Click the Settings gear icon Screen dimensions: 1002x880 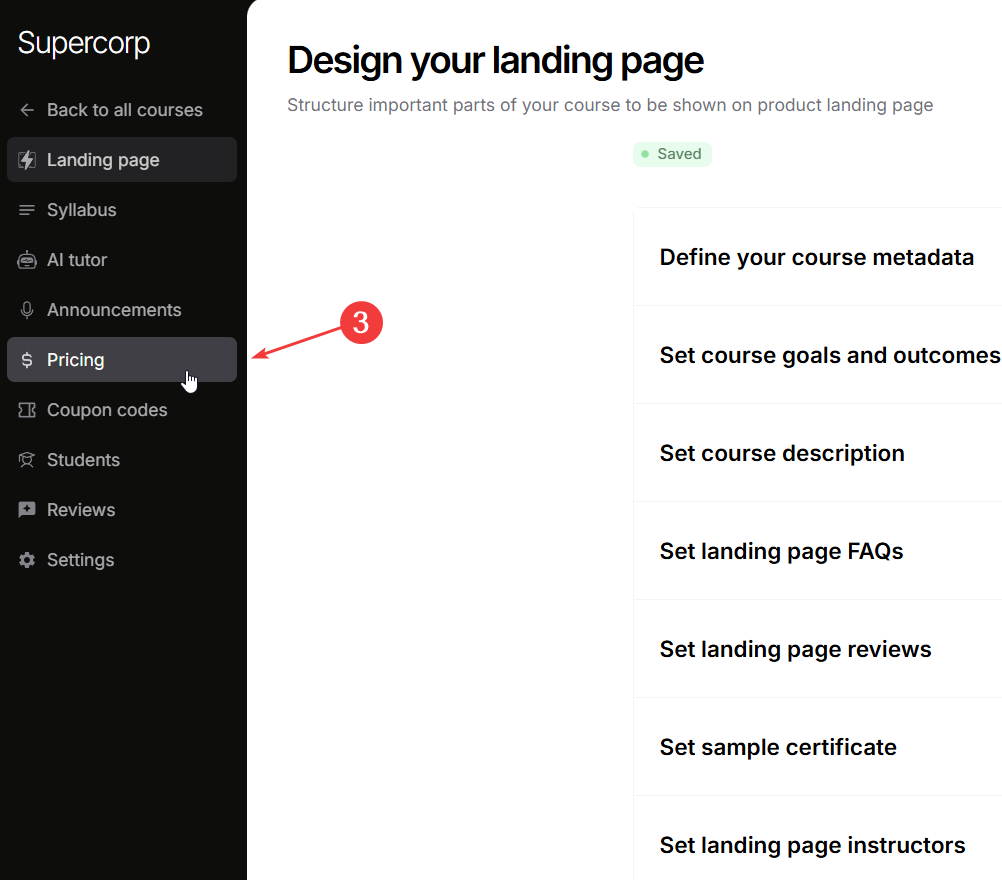point(27,560)
